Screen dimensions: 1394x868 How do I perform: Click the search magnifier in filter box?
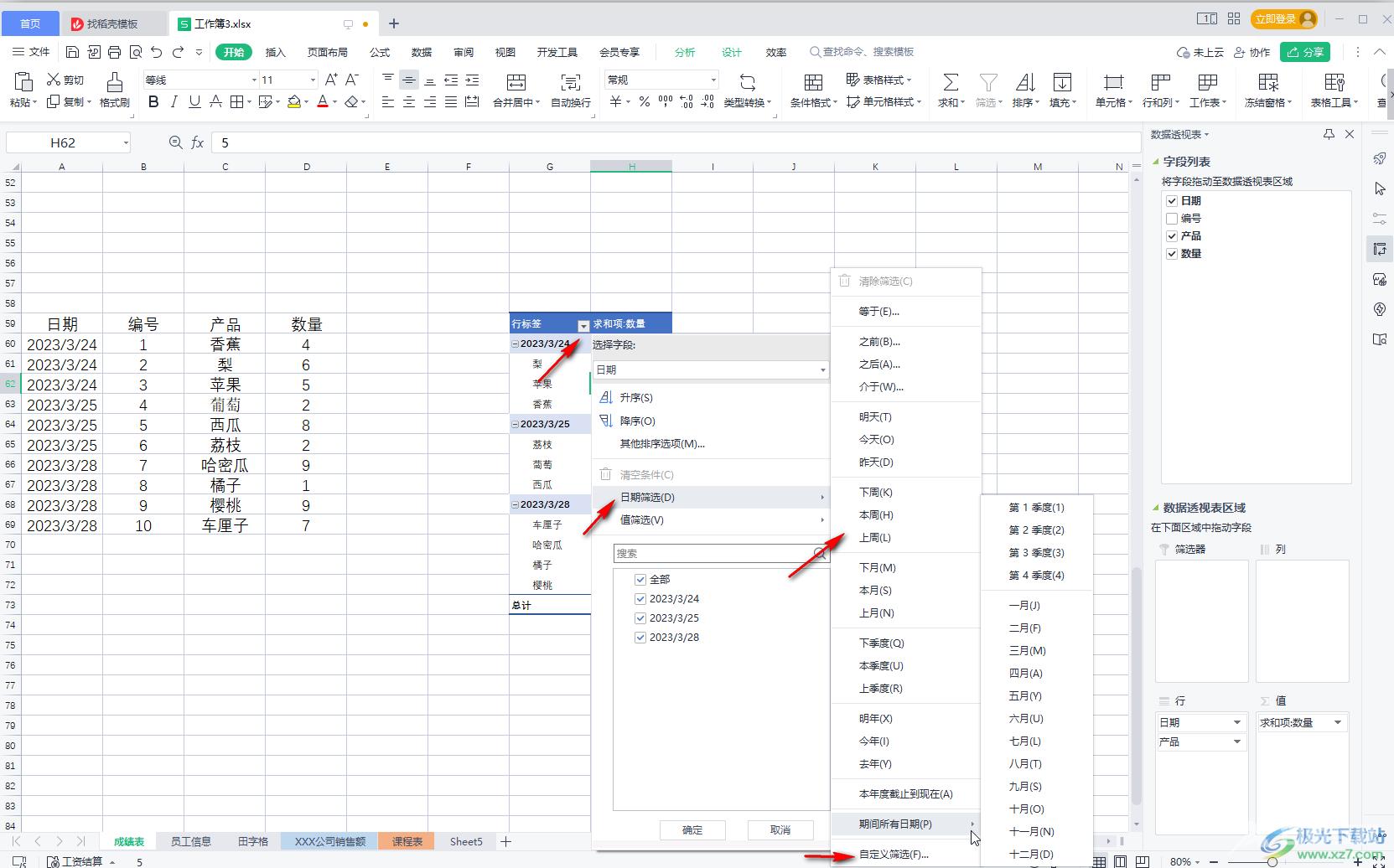pos(820,553)
